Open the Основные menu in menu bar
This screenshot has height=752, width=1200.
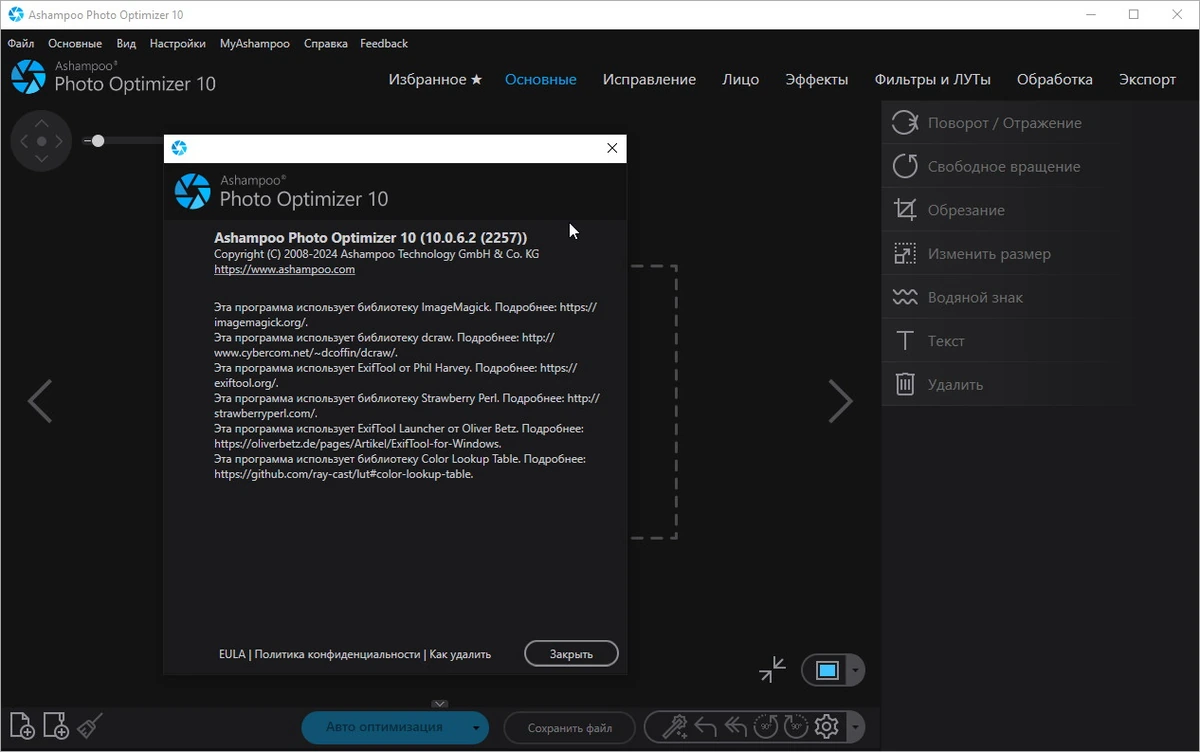coord(75,44)
